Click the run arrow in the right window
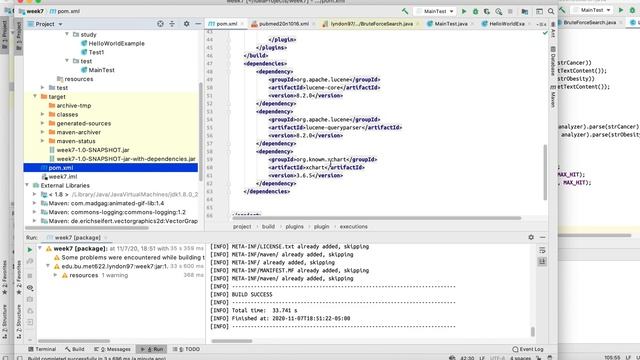640x360 pixels. pyautogui.click(x=621, y=10)
